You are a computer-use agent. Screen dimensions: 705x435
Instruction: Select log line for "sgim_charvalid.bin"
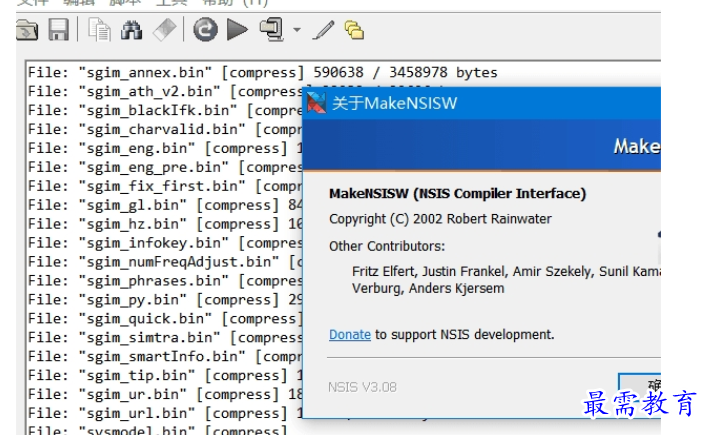[x=165, y=129]
